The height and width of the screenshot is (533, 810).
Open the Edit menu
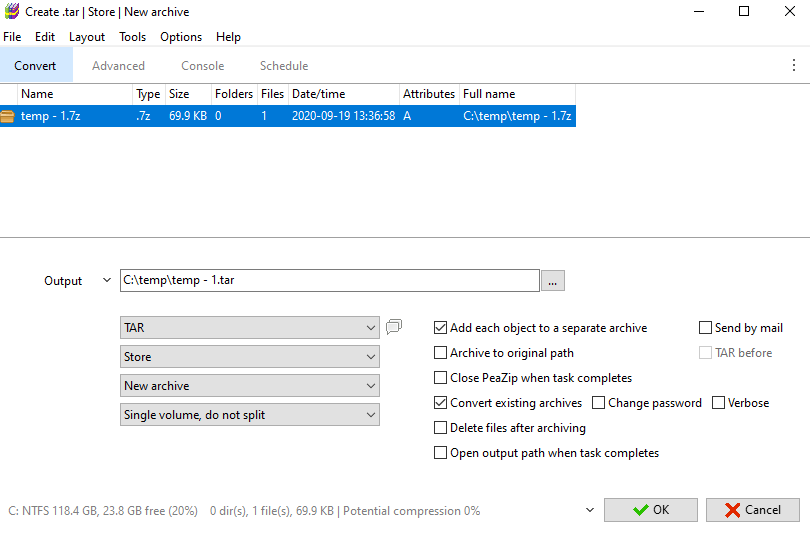click(x=45, y=37)
